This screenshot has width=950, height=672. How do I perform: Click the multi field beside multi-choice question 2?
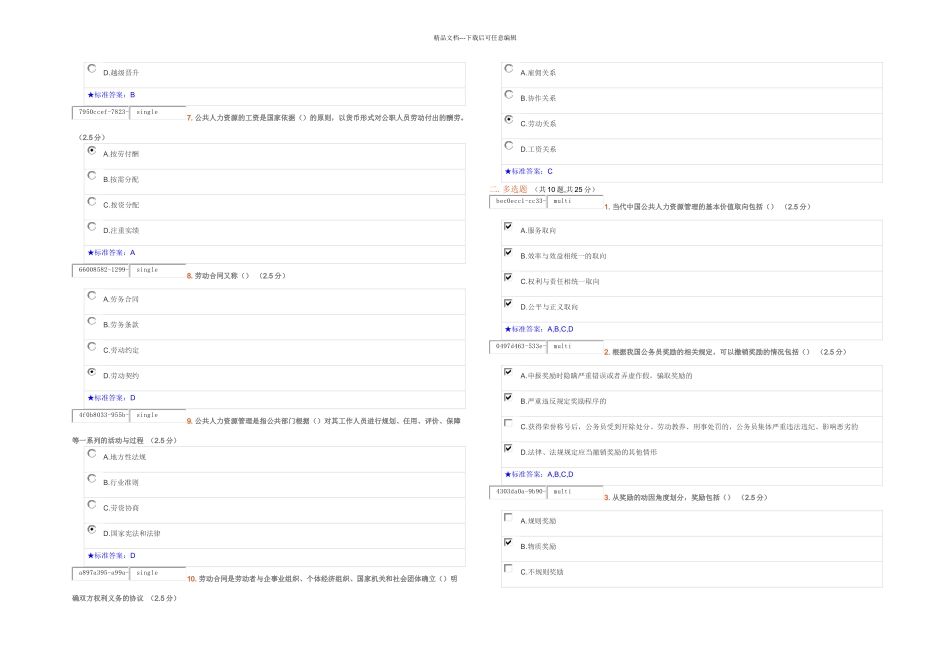(575, 347)
